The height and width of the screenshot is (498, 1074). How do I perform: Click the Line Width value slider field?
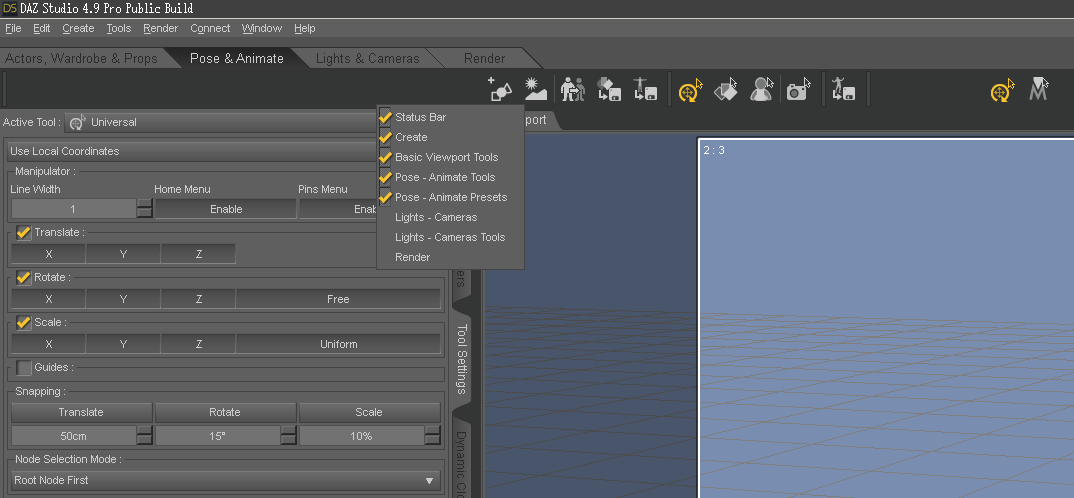[74, 209]
